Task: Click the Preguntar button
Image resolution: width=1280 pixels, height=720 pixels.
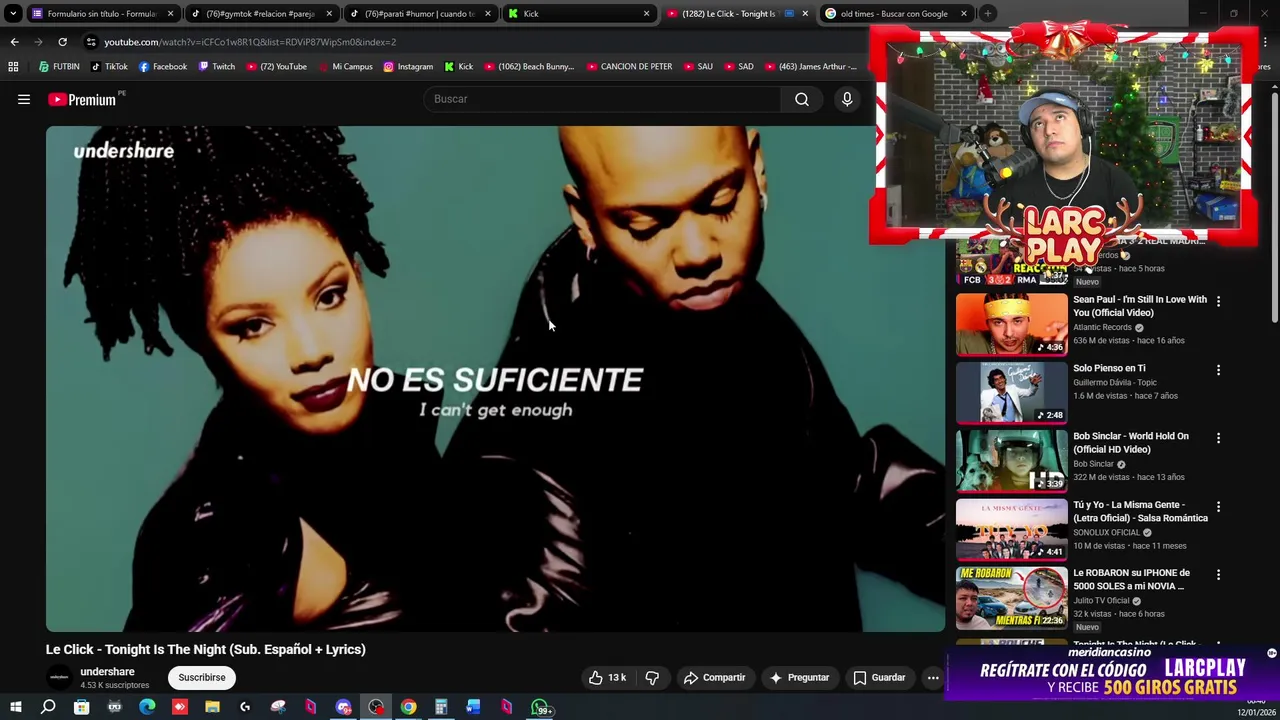Action: [x=798, y=677]
